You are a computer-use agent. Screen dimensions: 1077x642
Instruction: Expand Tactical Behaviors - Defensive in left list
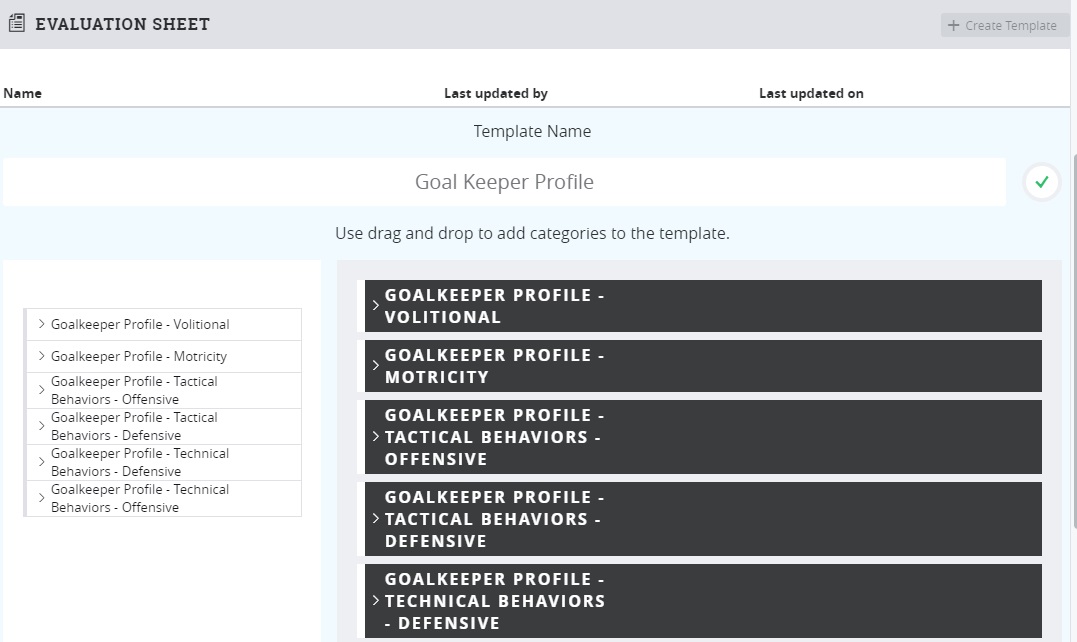pos(42,426)
